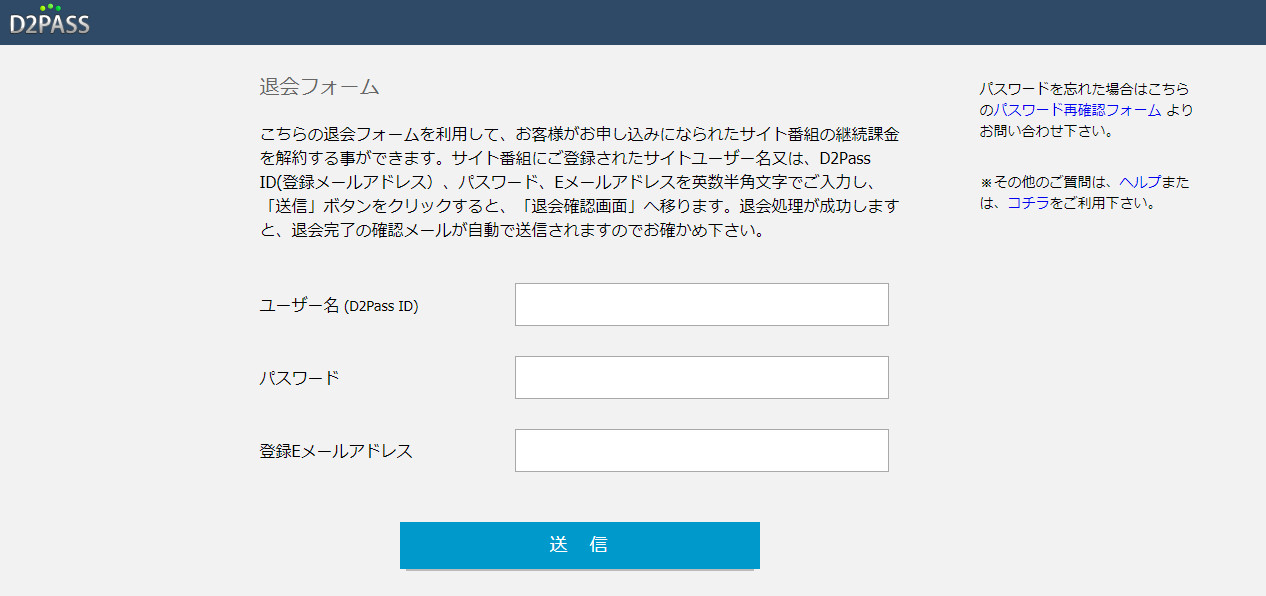Viewport: 1266px width, 596px height.
Task: Focus the ユーザー名 (D2Pass ID) input field
Action: point(701,304)
